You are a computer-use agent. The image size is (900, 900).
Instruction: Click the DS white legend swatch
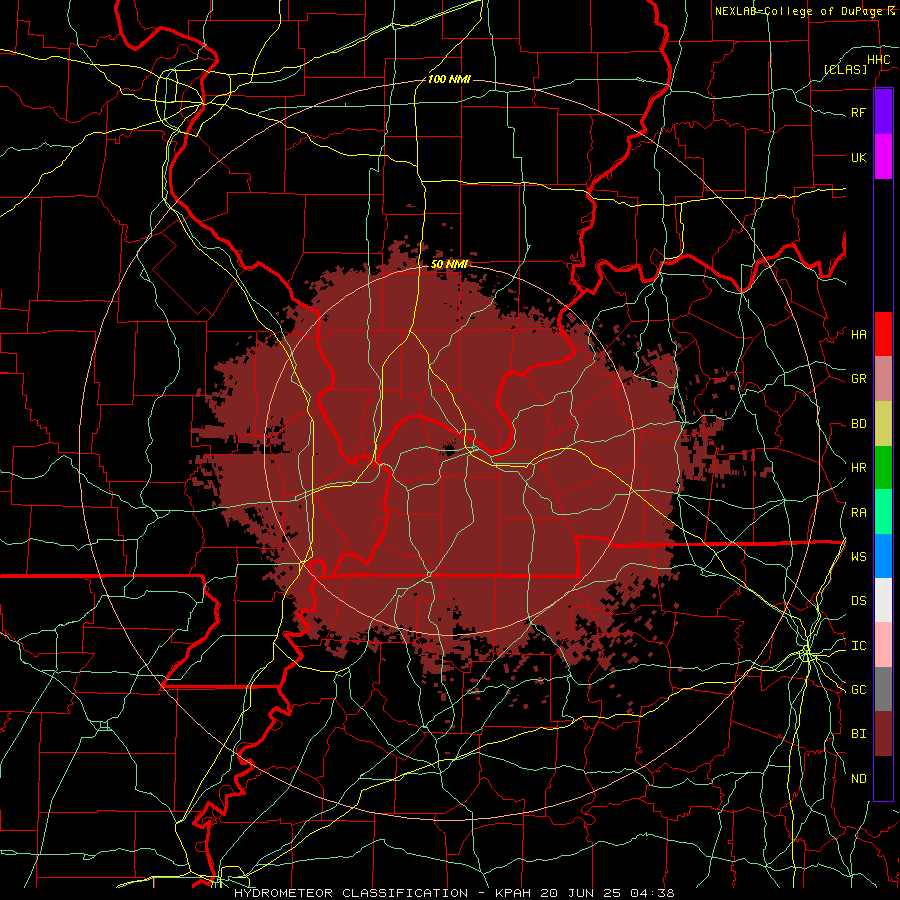[x=883, y=600]
